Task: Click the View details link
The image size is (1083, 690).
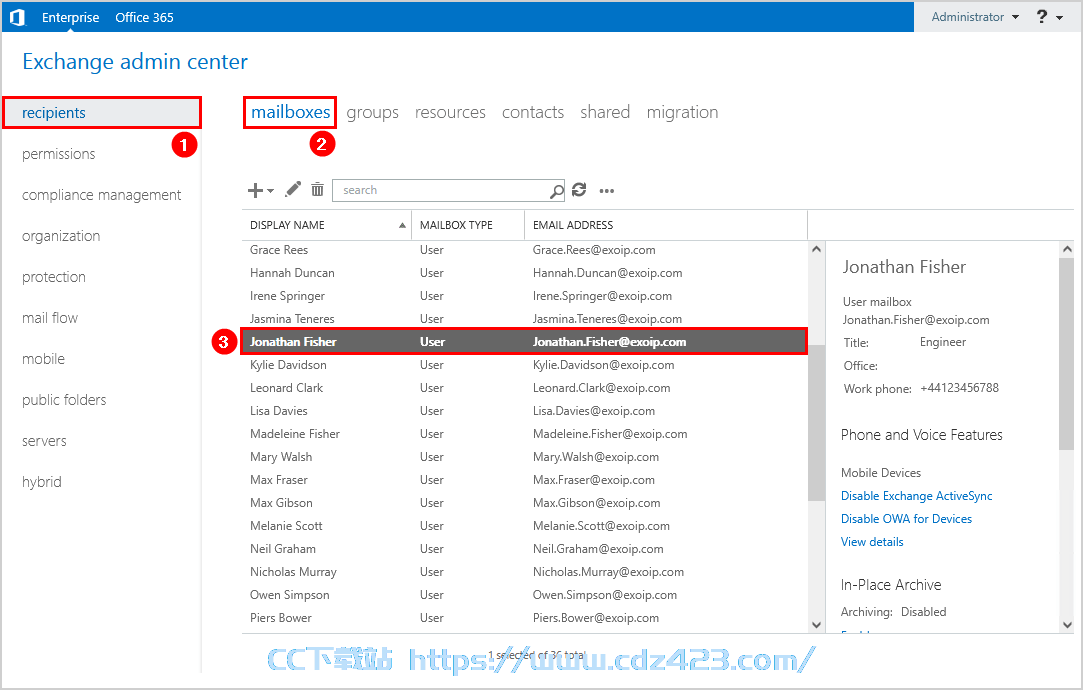Action: (872, 542)
